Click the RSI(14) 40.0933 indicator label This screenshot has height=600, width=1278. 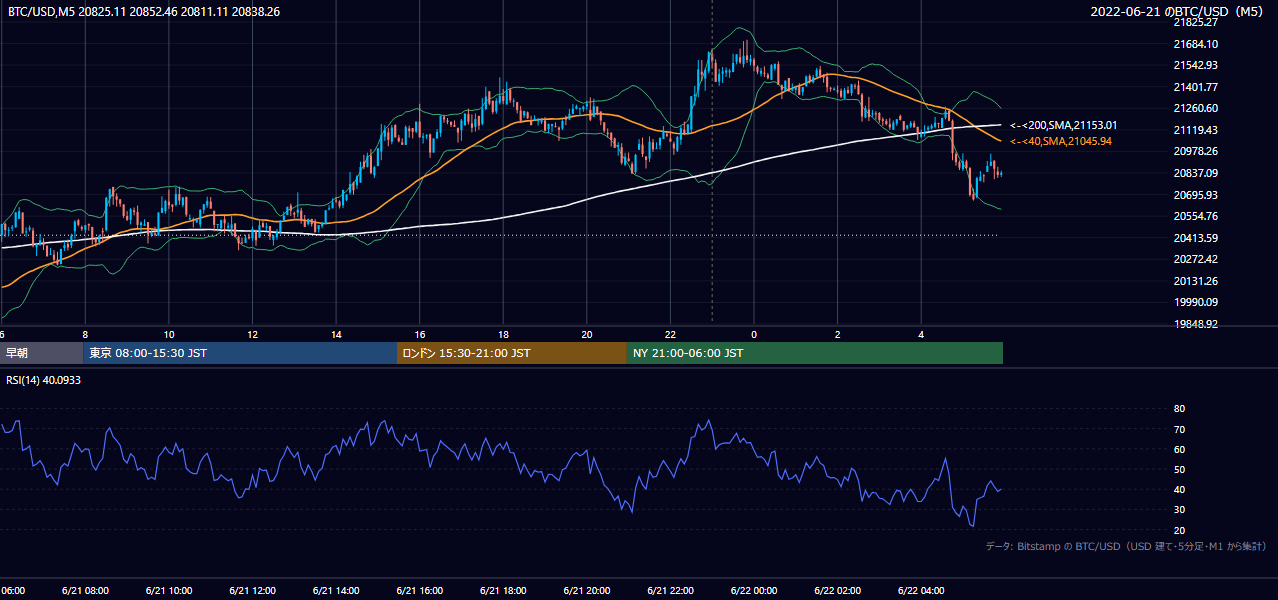[43, 379]
